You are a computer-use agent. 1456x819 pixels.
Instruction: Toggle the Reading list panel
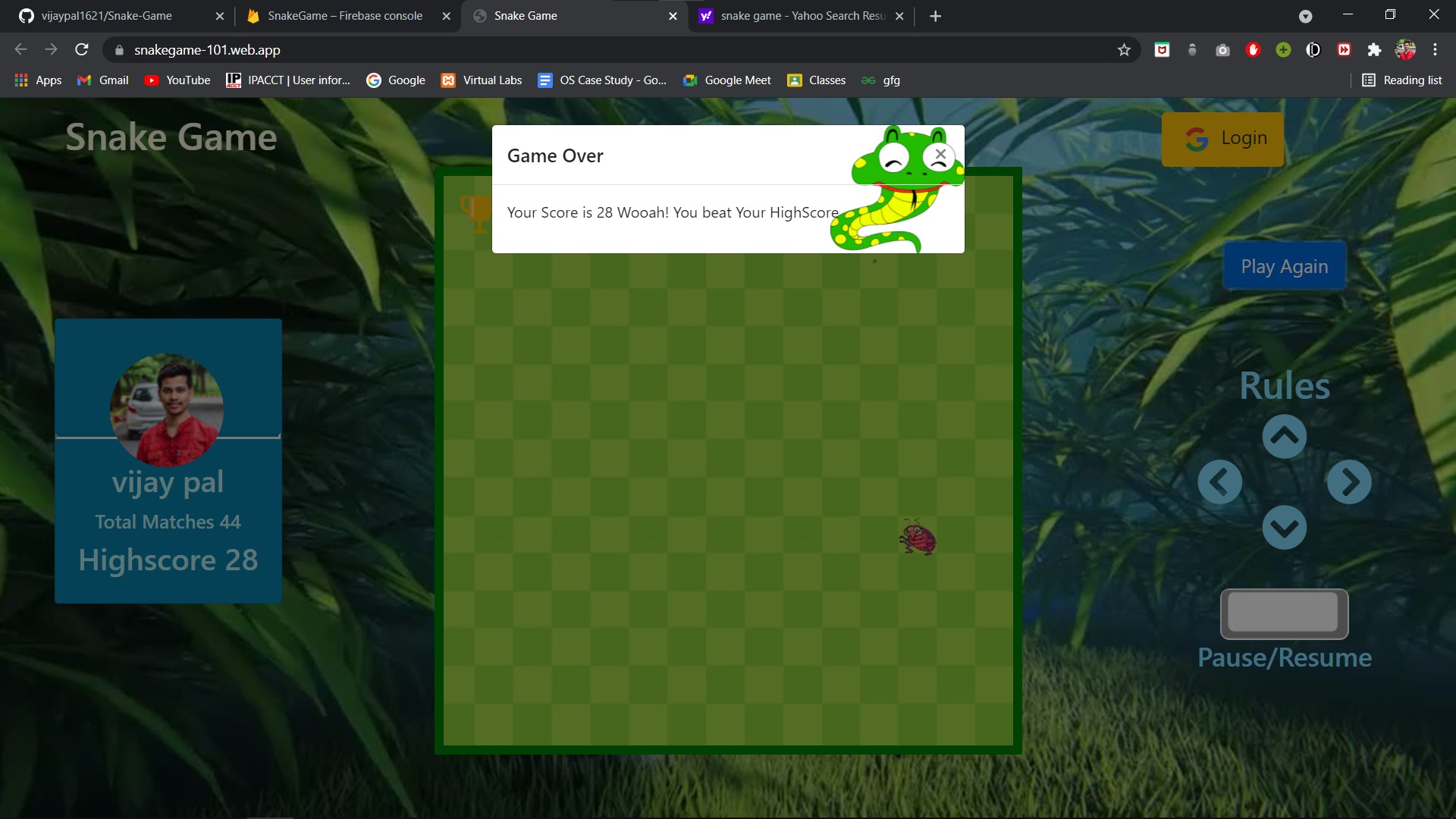[x=1401, y=80]
